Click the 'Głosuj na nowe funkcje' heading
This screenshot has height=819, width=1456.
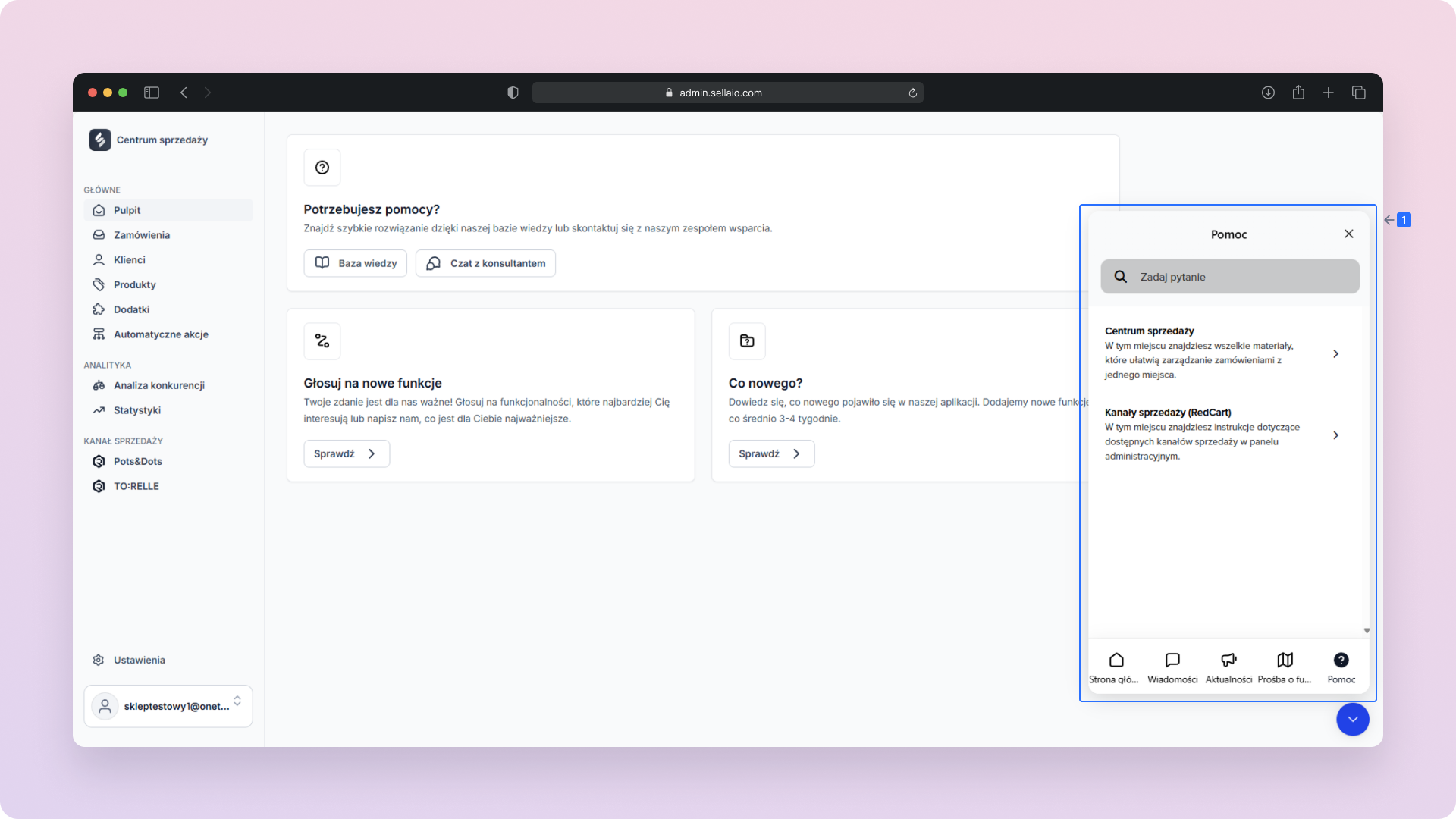[x=372, y=383]
